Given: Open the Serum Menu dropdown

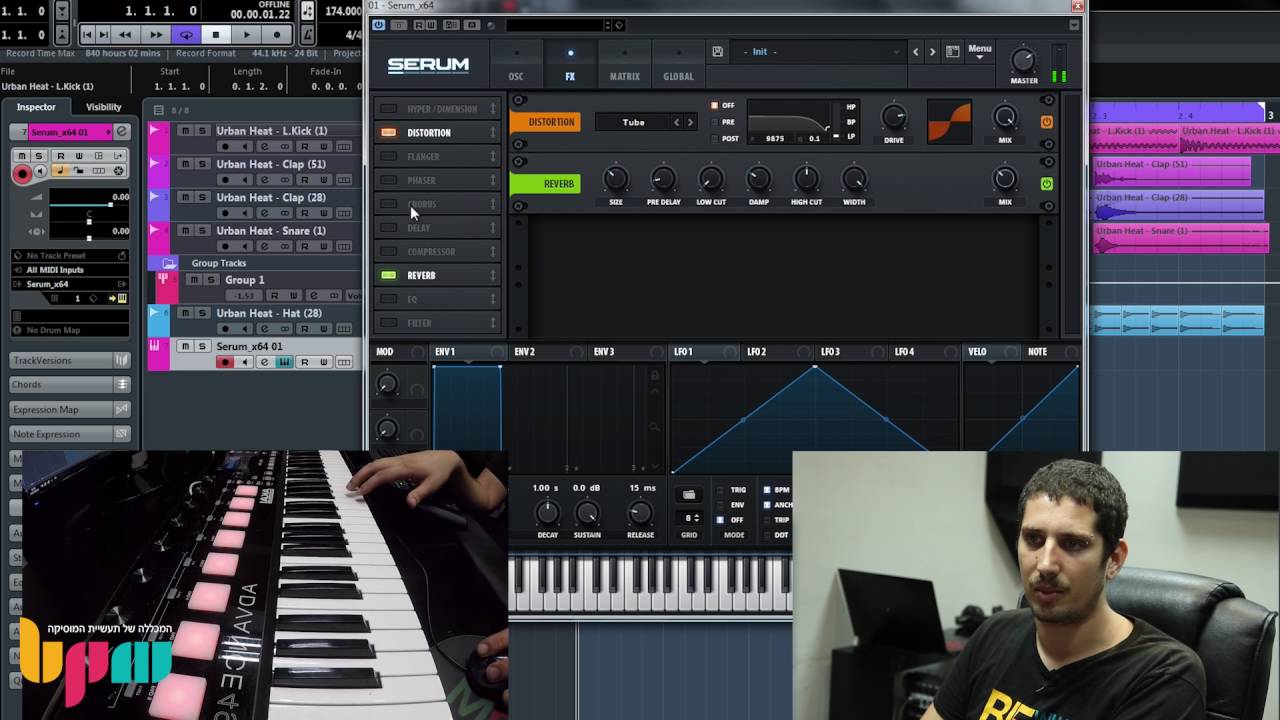Looking at the screenshot, I should [980, 51].
